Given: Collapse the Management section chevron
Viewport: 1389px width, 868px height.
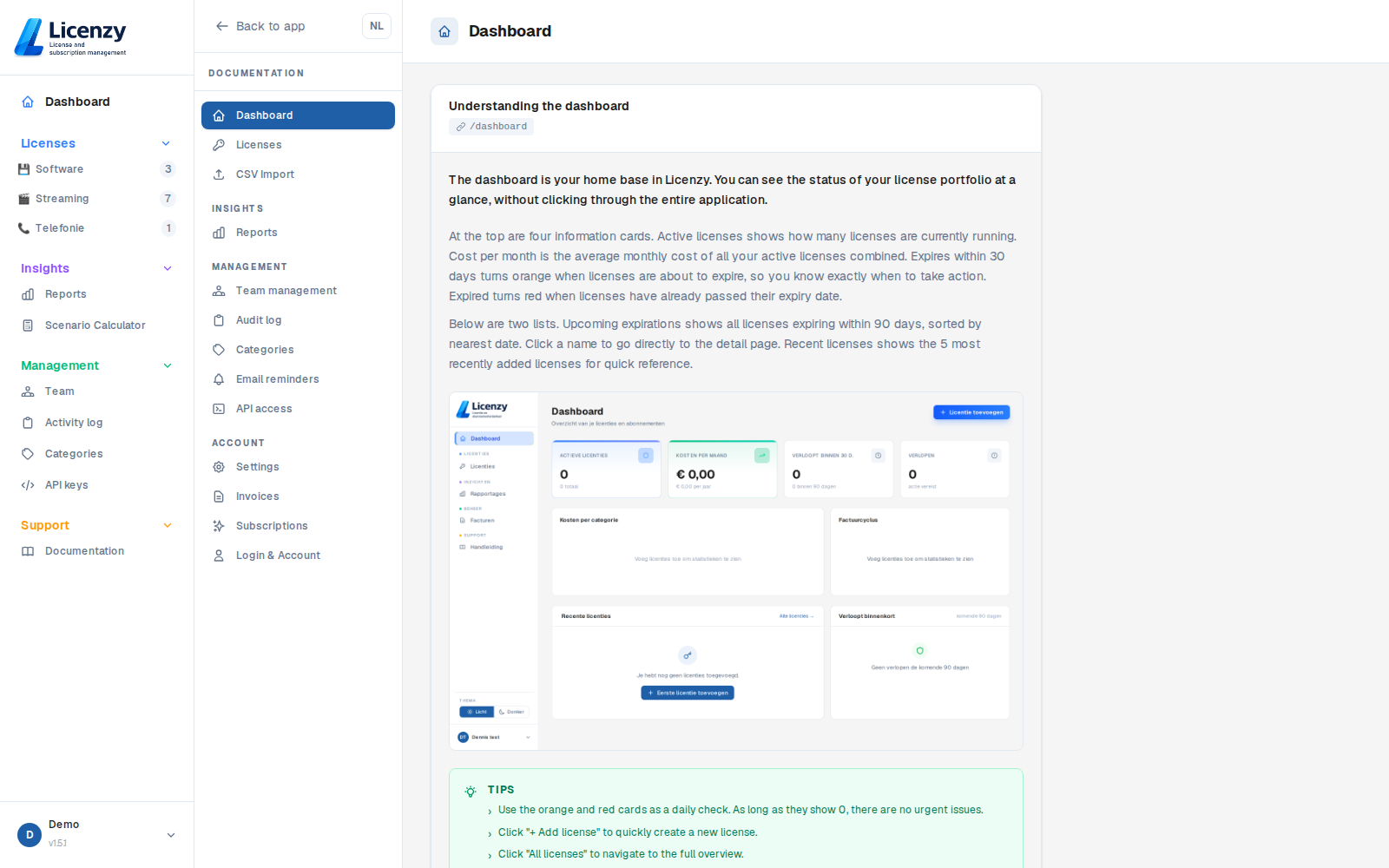Looking at the screenshot, I should (168, 365).
